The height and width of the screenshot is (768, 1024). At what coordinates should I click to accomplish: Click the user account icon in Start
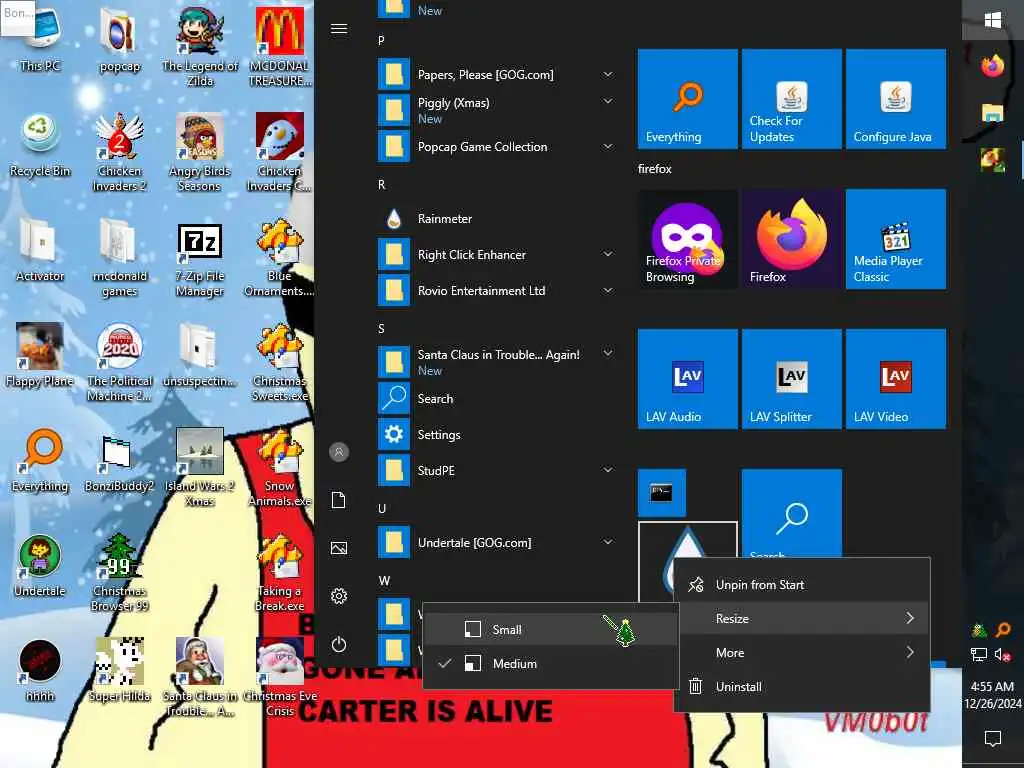coord(339,452)
